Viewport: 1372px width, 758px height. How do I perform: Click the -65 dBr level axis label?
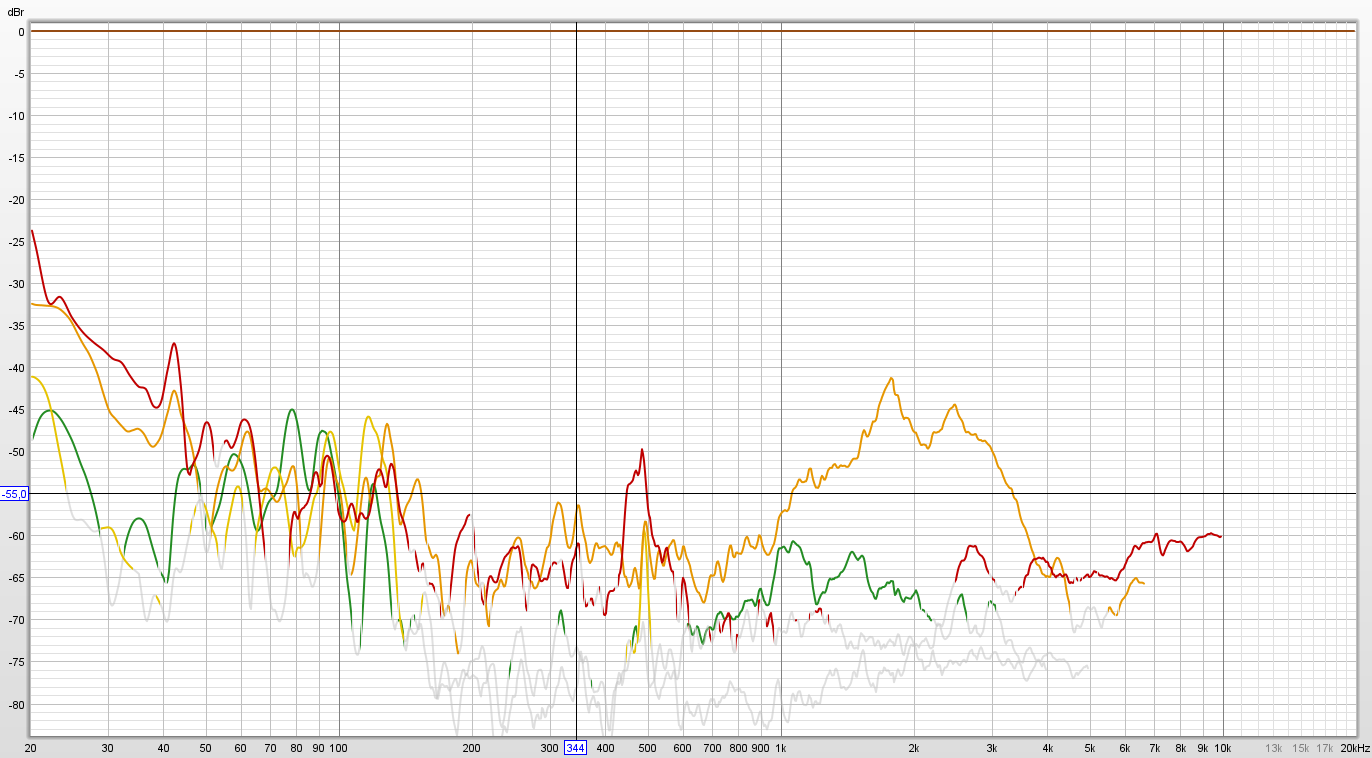pyautogui.click(x=15, y=578)
